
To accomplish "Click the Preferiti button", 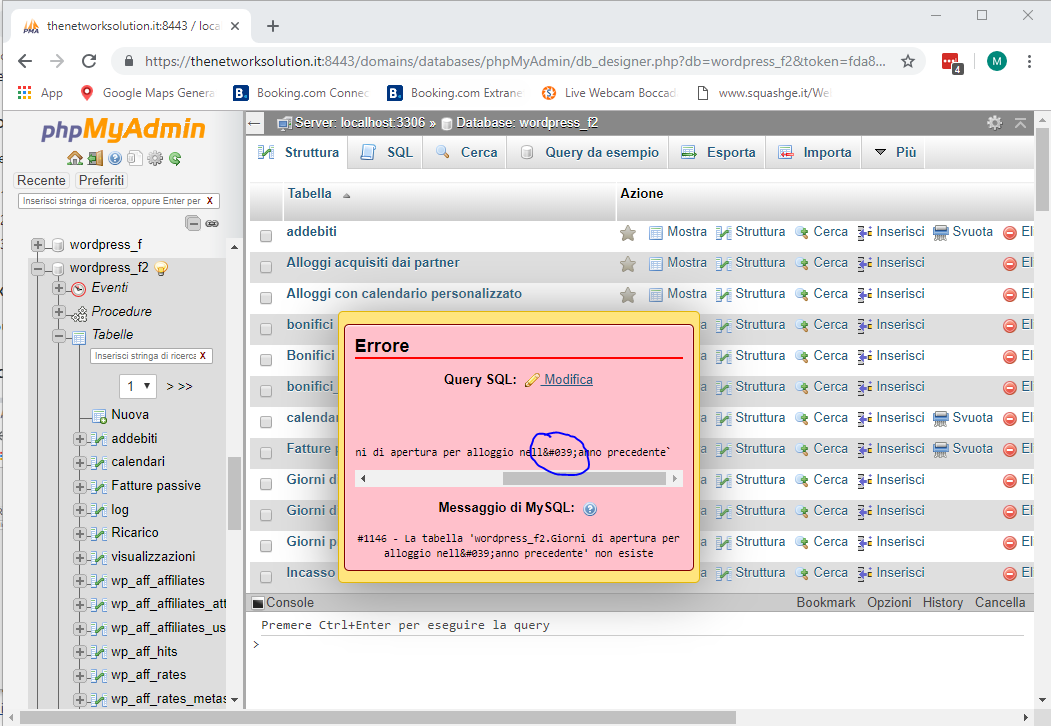I will 101,180.
